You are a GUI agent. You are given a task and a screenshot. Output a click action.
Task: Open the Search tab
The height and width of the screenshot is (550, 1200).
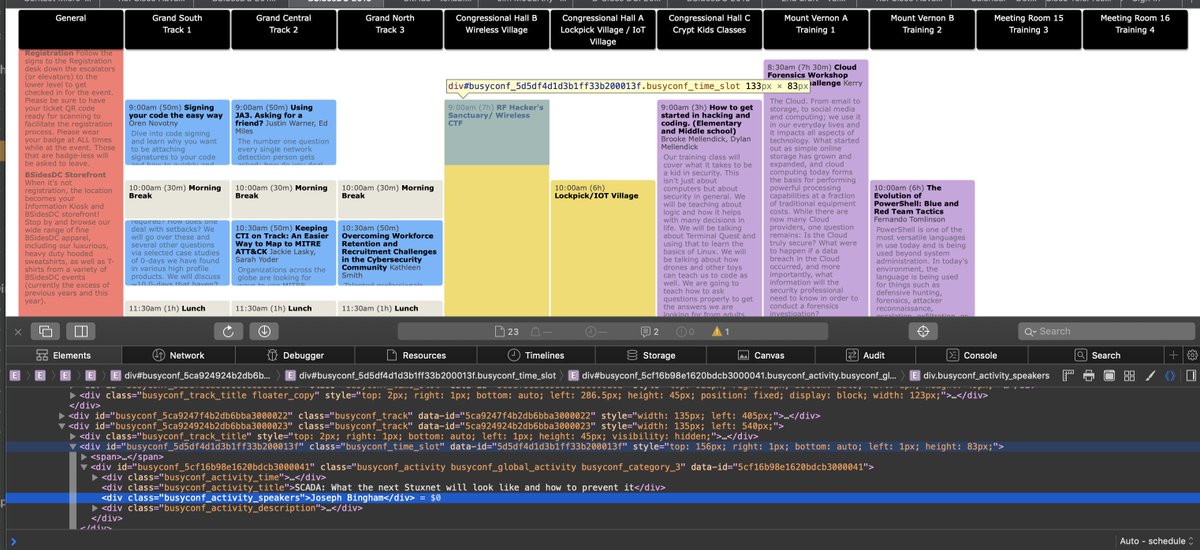click(1097, 355)
